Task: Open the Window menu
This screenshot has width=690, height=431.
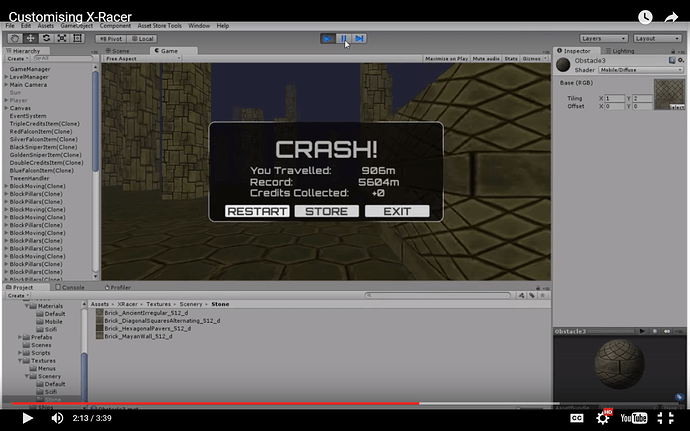Action: [199, 26]
